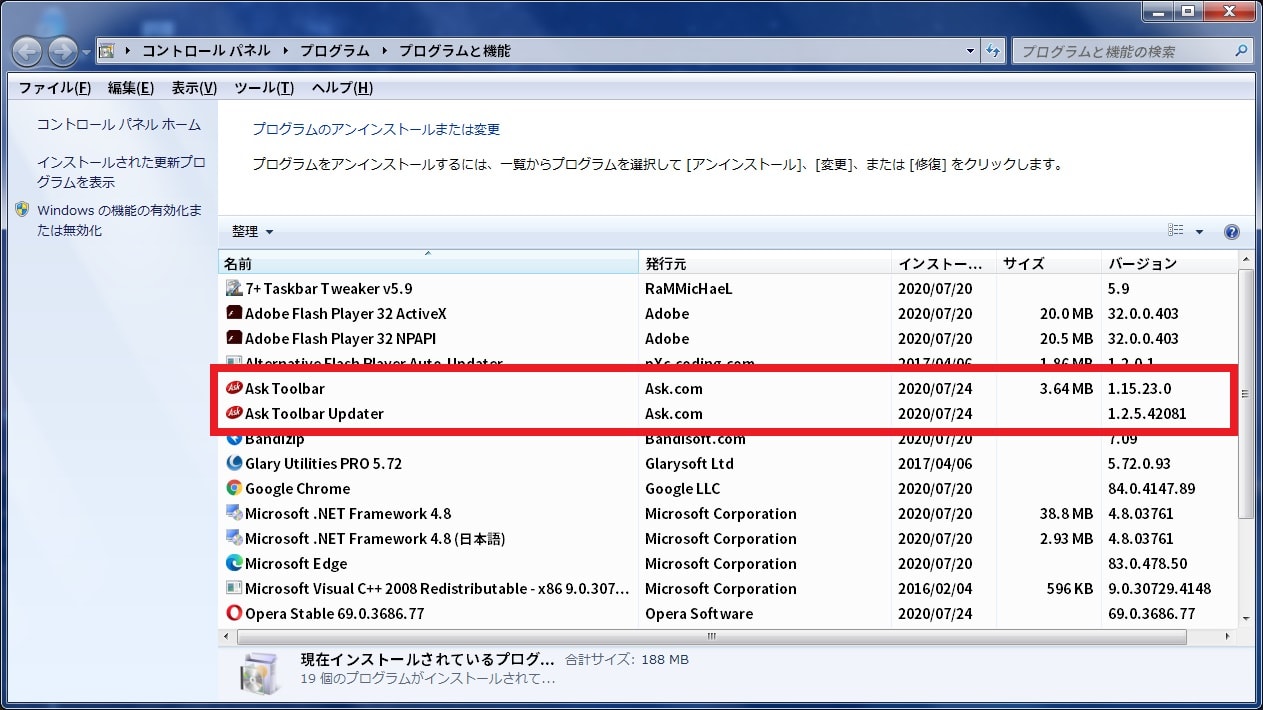Open コントロール パネル ホーム link
This screenshot has height=710, width=1263.
[x=119, y=125]
